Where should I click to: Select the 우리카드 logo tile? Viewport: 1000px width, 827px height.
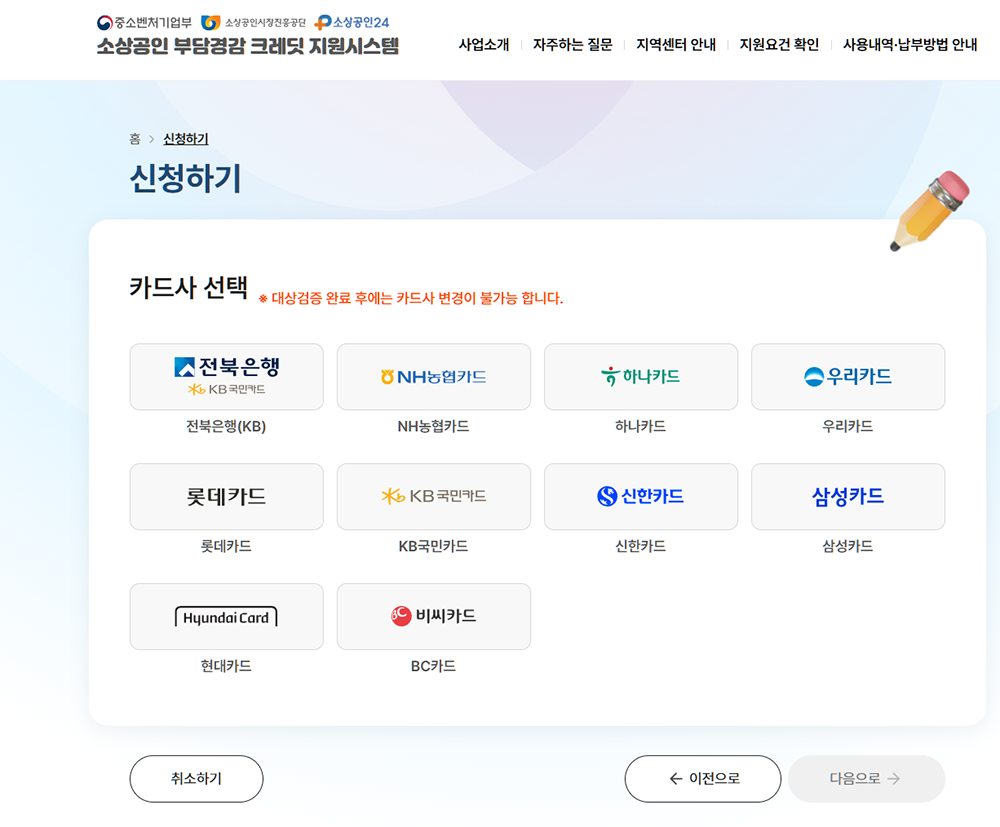[x=847, y=377]
